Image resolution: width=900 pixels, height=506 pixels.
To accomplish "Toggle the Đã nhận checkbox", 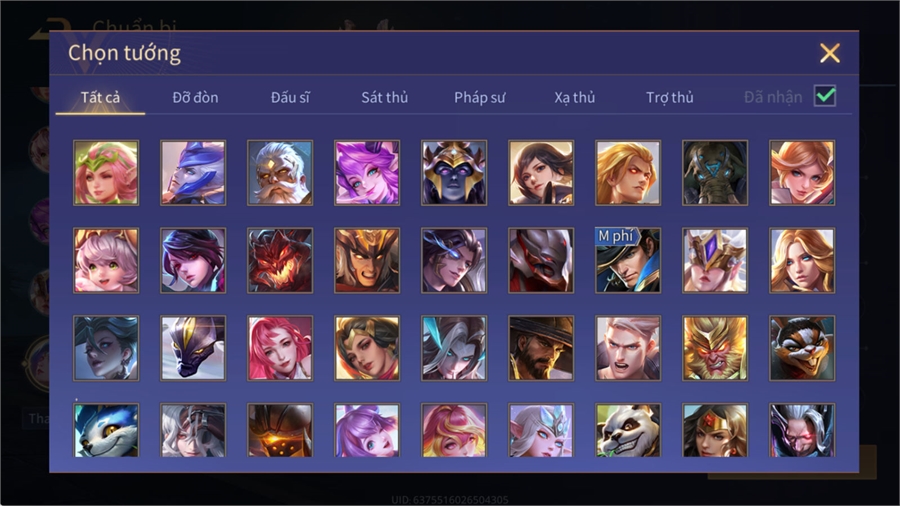I will [x=825, y=96].
